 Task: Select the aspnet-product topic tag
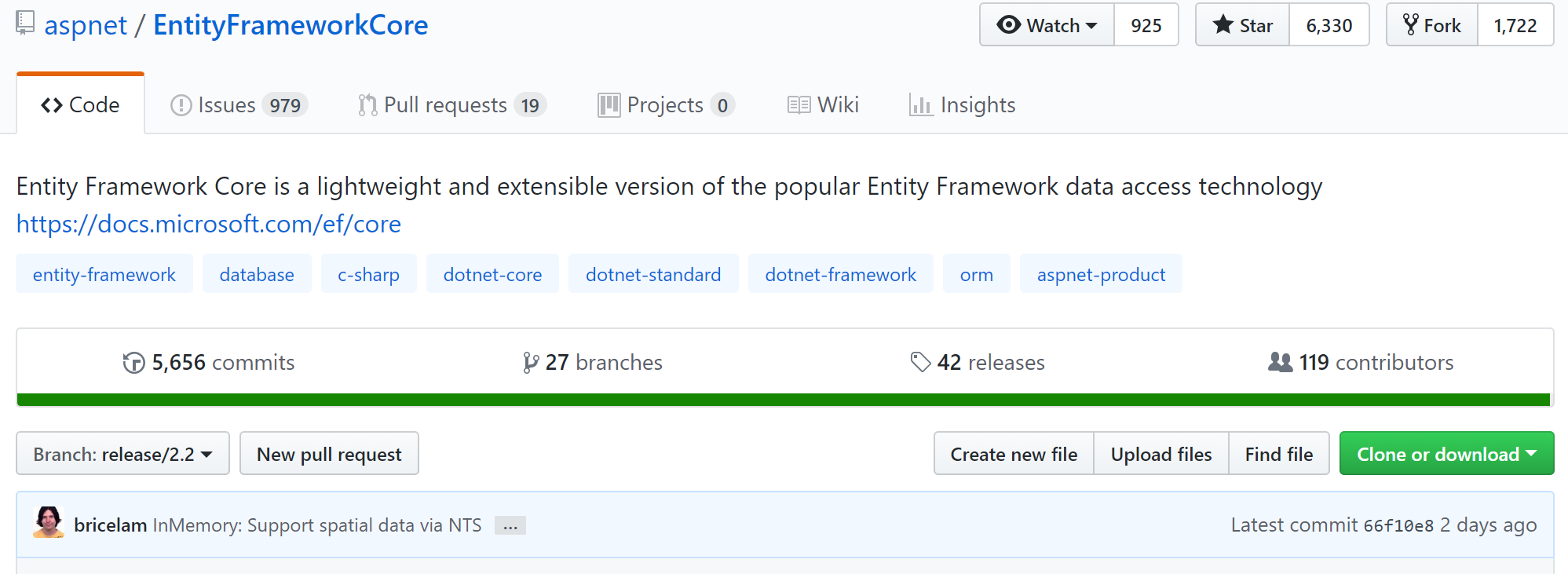(x=1101, y=274)
